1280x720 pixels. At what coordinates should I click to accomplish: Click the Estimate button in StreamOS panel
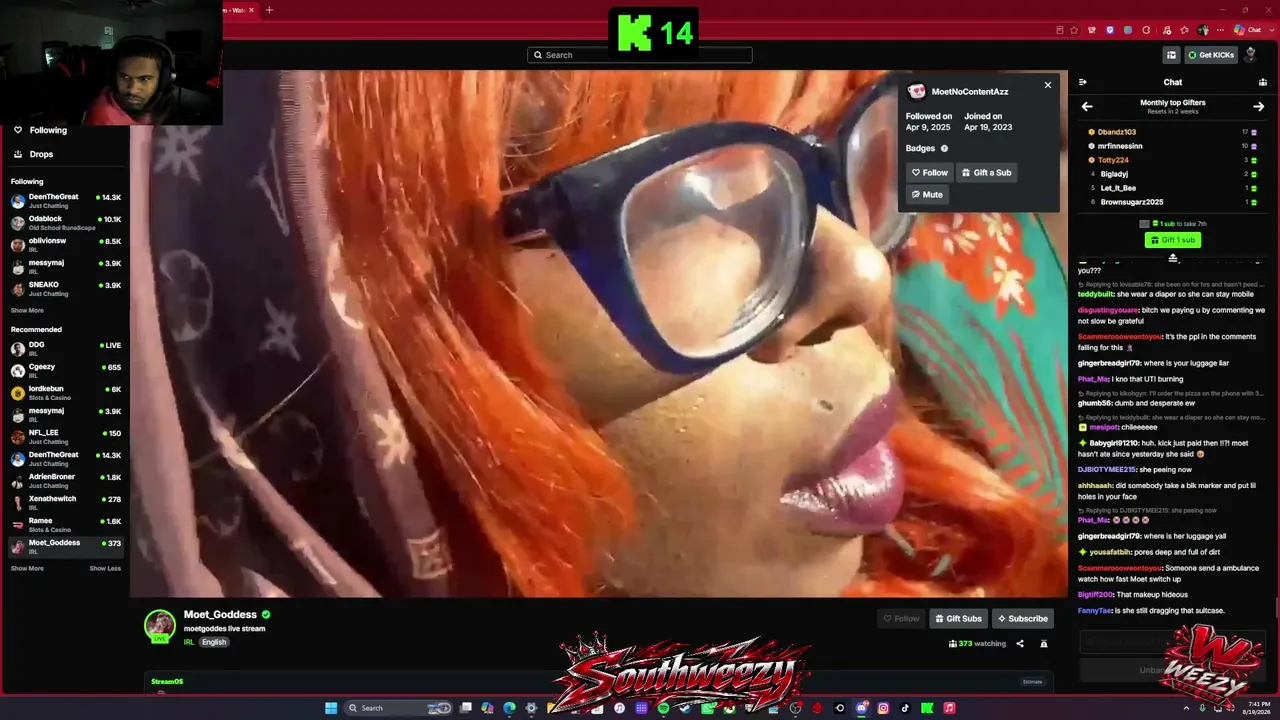tap(1033, 682)
